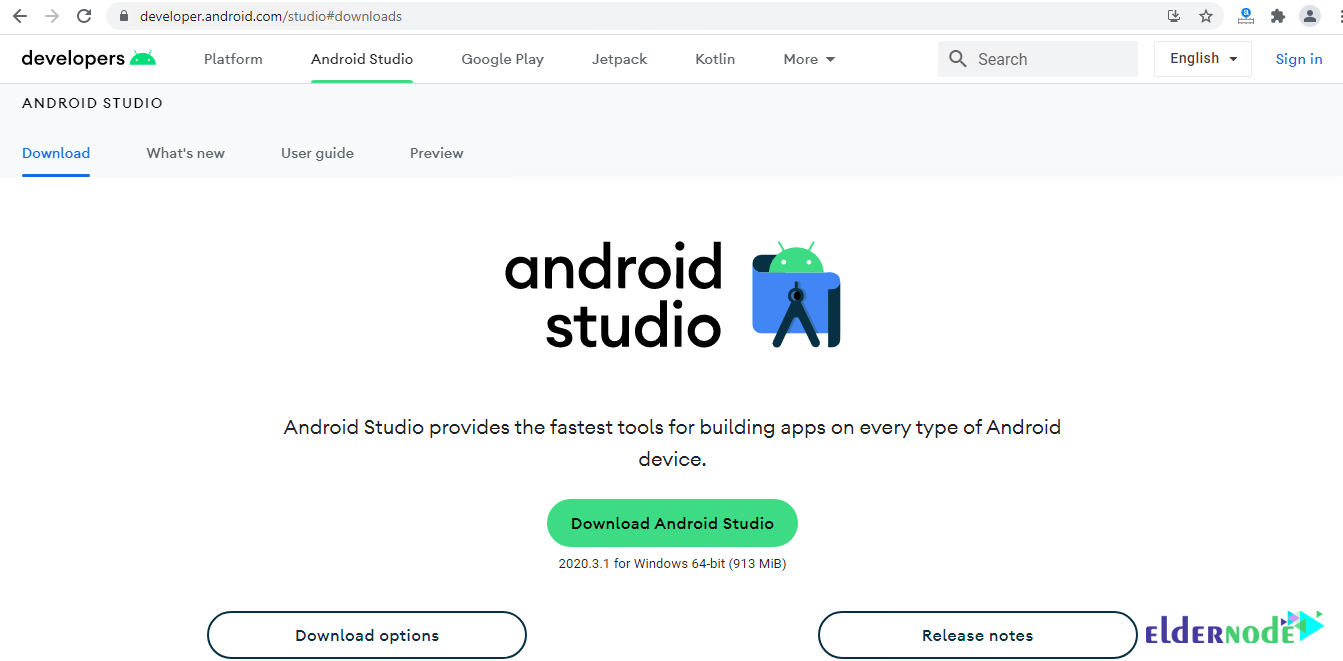Click the padlock icon in the address bar
Image resolution: width=1343 pixels, height=661 pixels.
[x=123, y=16]
